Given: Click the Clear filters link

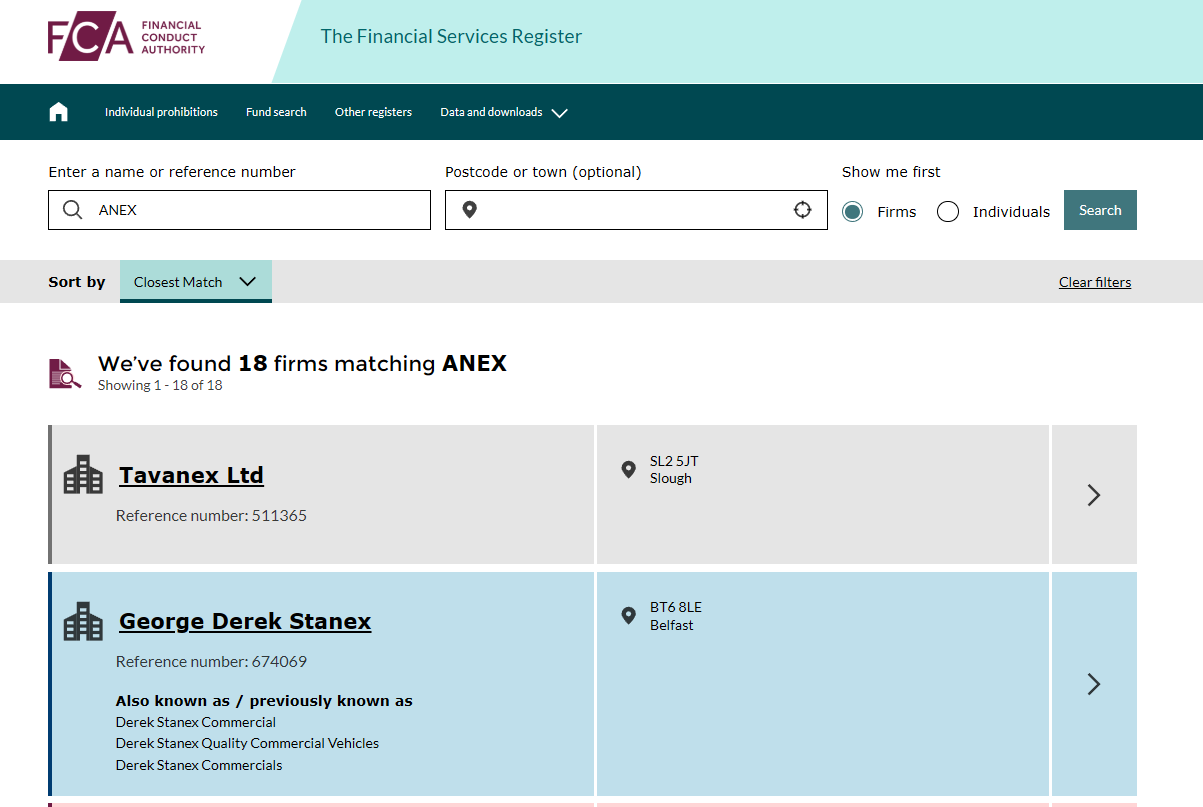Looking at the screenshot, I should [1095, 282].
